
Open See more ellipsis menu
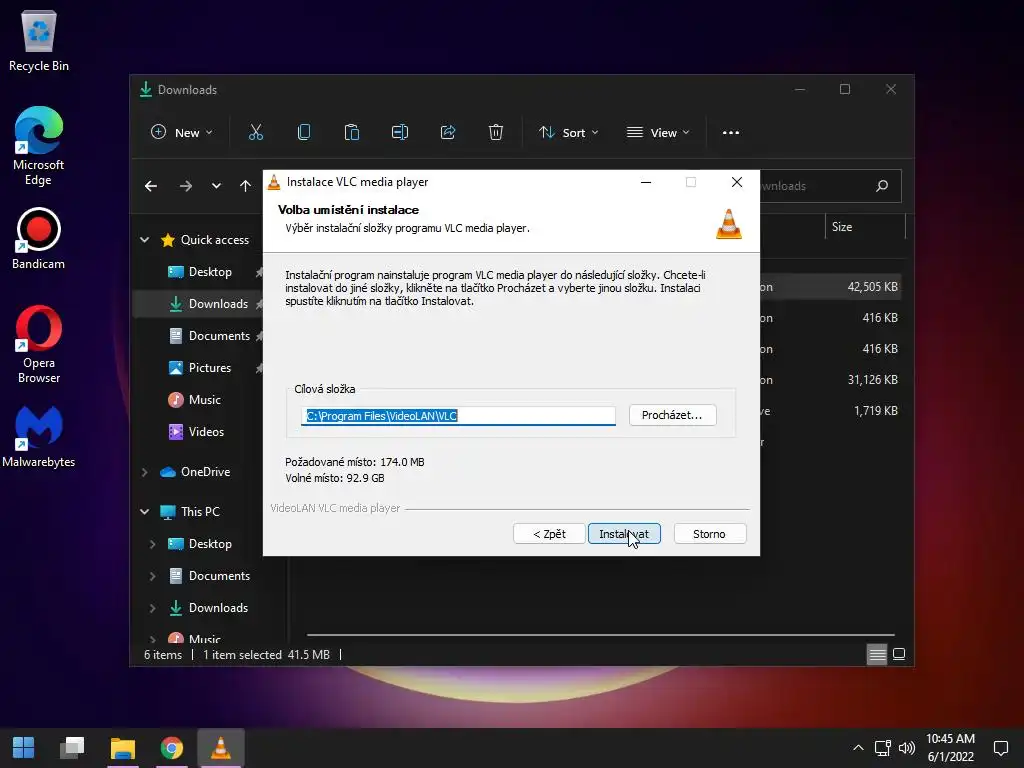coord(731,133)
